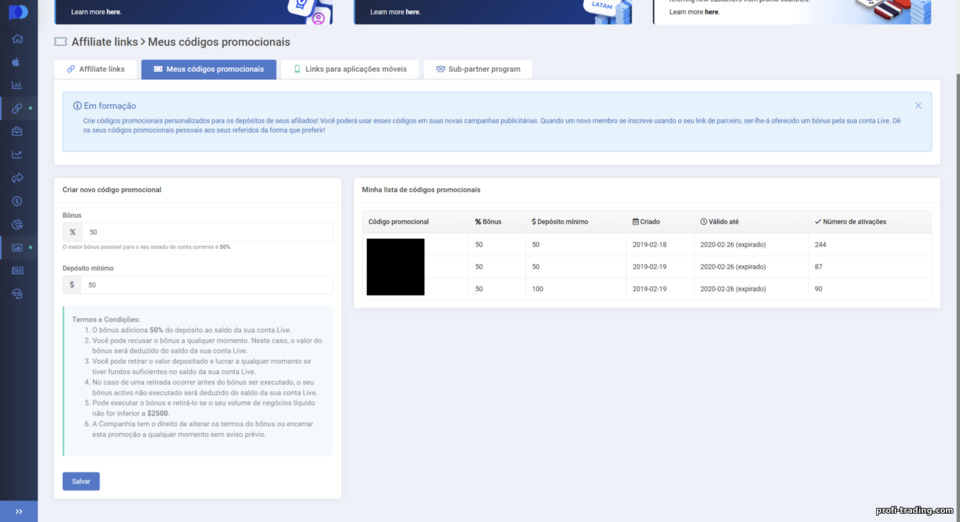Open the dollar coin sidebar icon
The height and width of the screenshot is (522, 960).
17,201
